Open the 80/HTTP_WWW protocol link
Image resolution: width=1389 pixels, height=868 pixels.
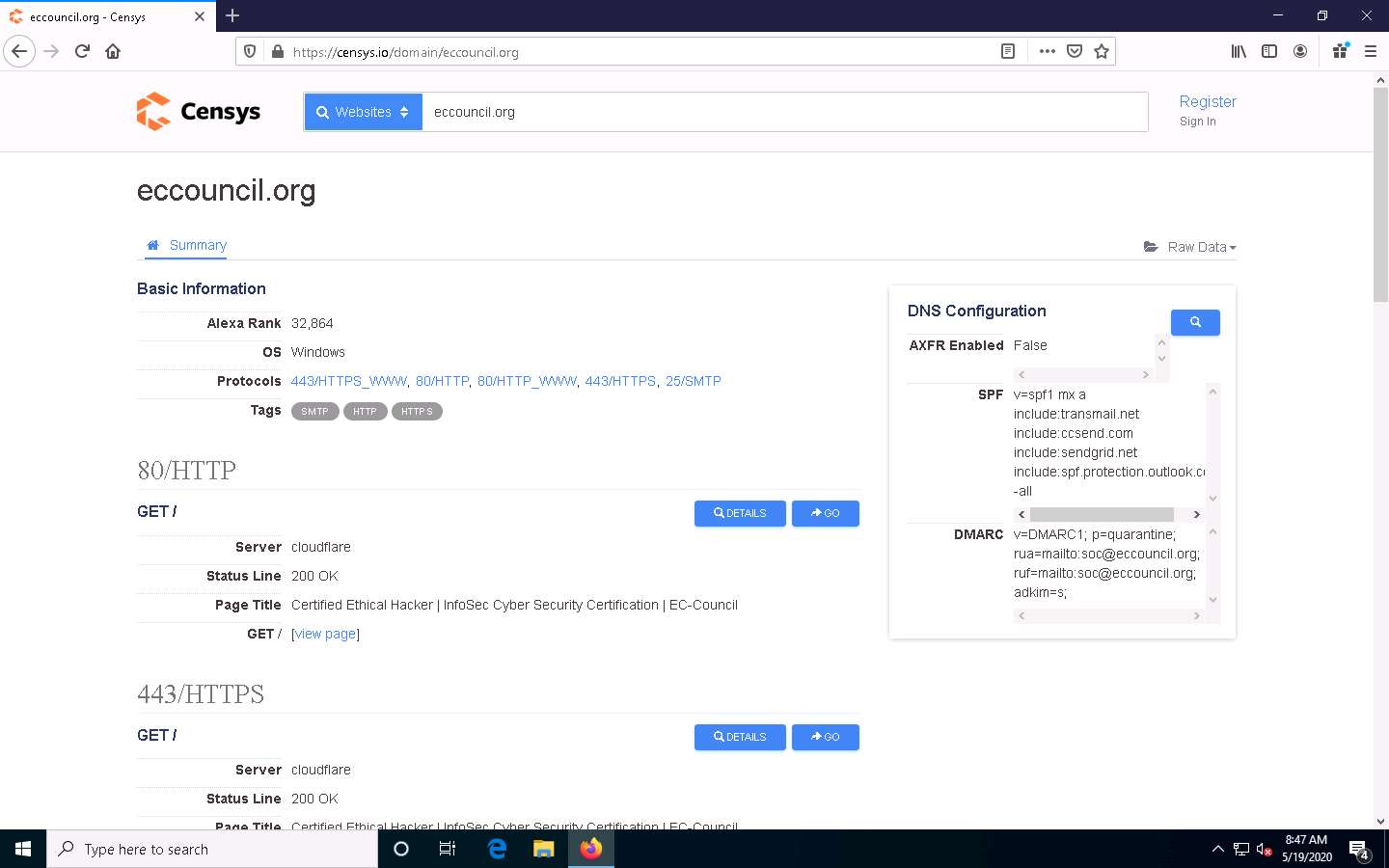527,381
